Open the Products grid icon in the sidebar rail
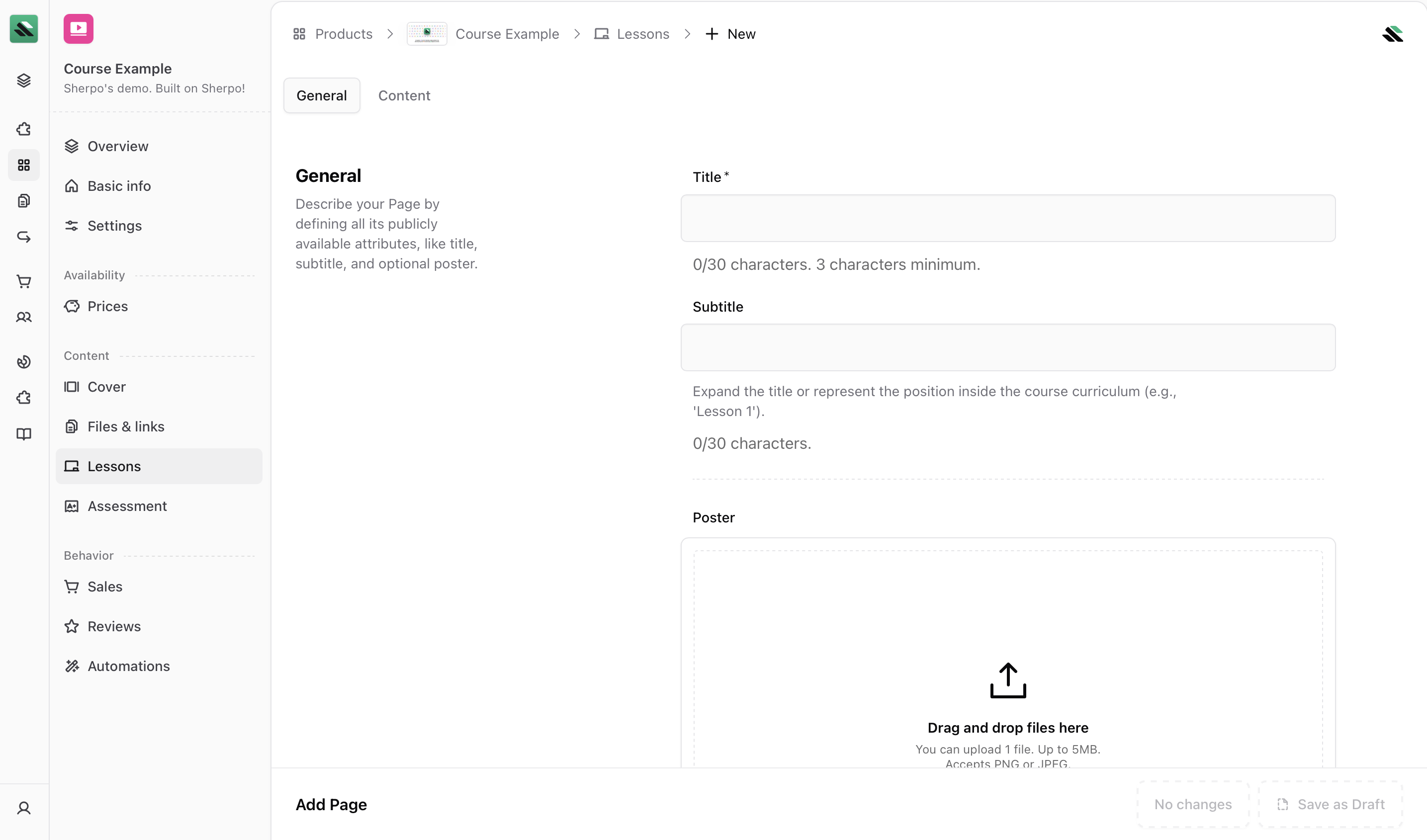 pos(23,166)
